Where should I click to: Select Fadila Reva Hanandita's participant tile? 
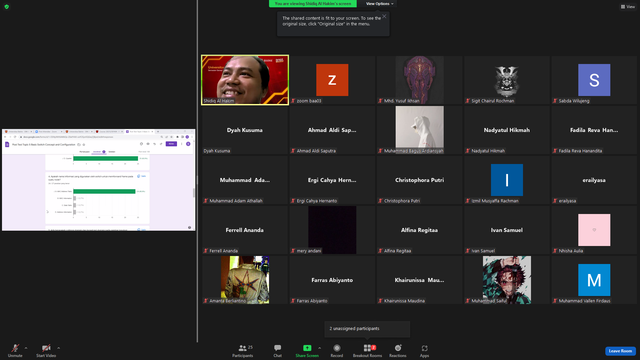[x=594, y=130]
